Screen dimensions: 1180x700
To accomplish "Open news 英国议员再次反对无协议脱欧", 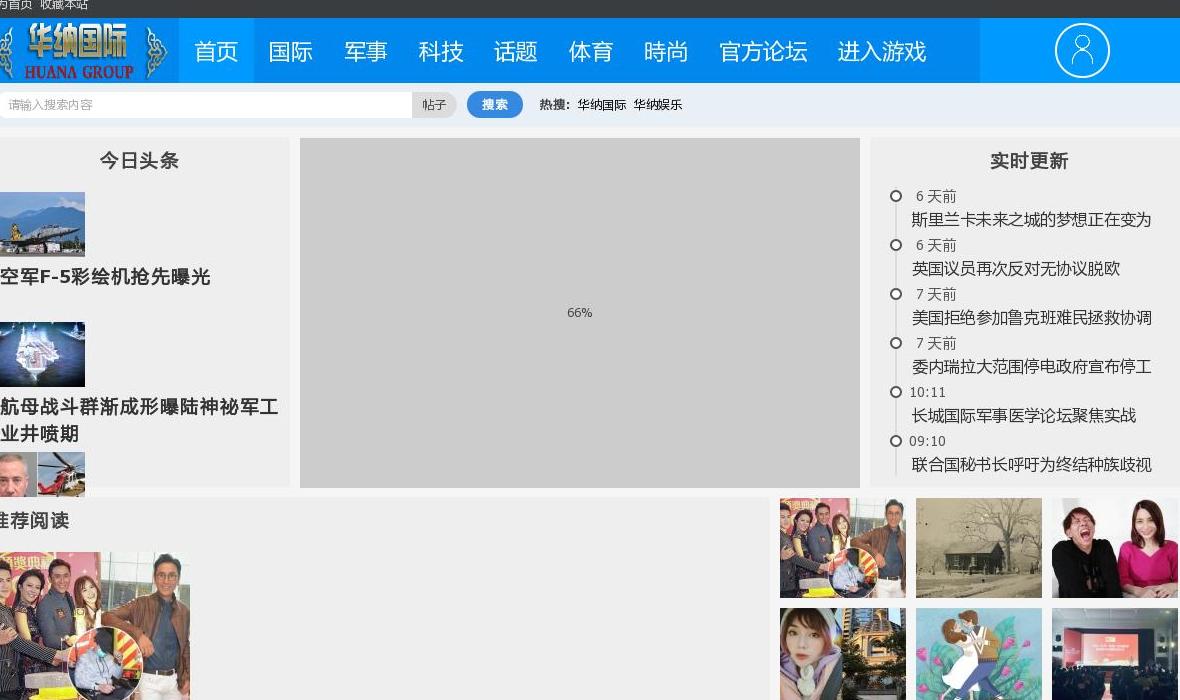I will [1016, 269].
